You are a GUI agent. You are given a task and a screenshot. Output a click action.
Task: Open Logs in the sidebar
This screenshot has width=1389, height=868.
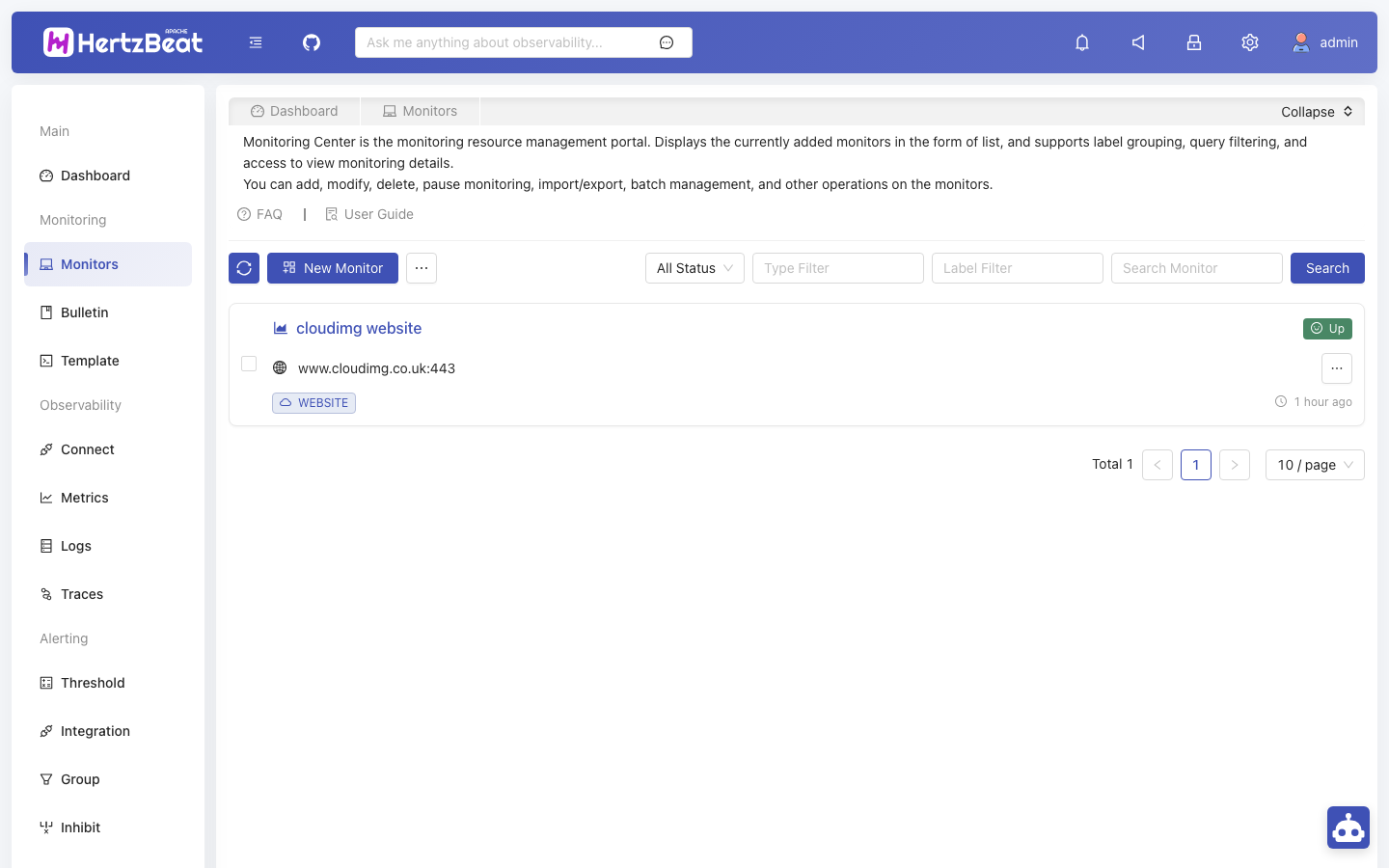click(x=108, y=546)
